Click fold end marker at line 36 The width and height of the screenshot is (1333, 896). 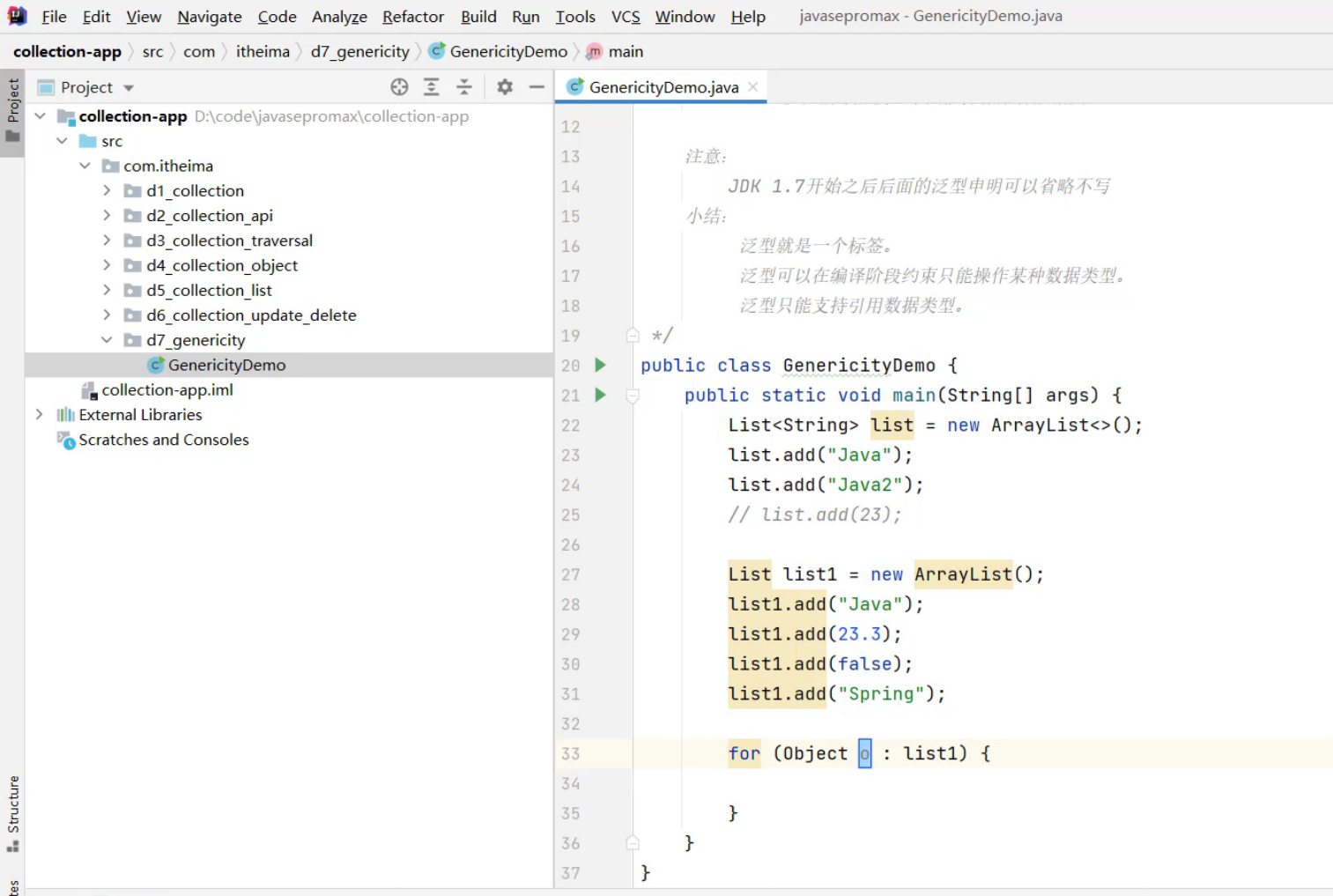(x=633, y=843)
